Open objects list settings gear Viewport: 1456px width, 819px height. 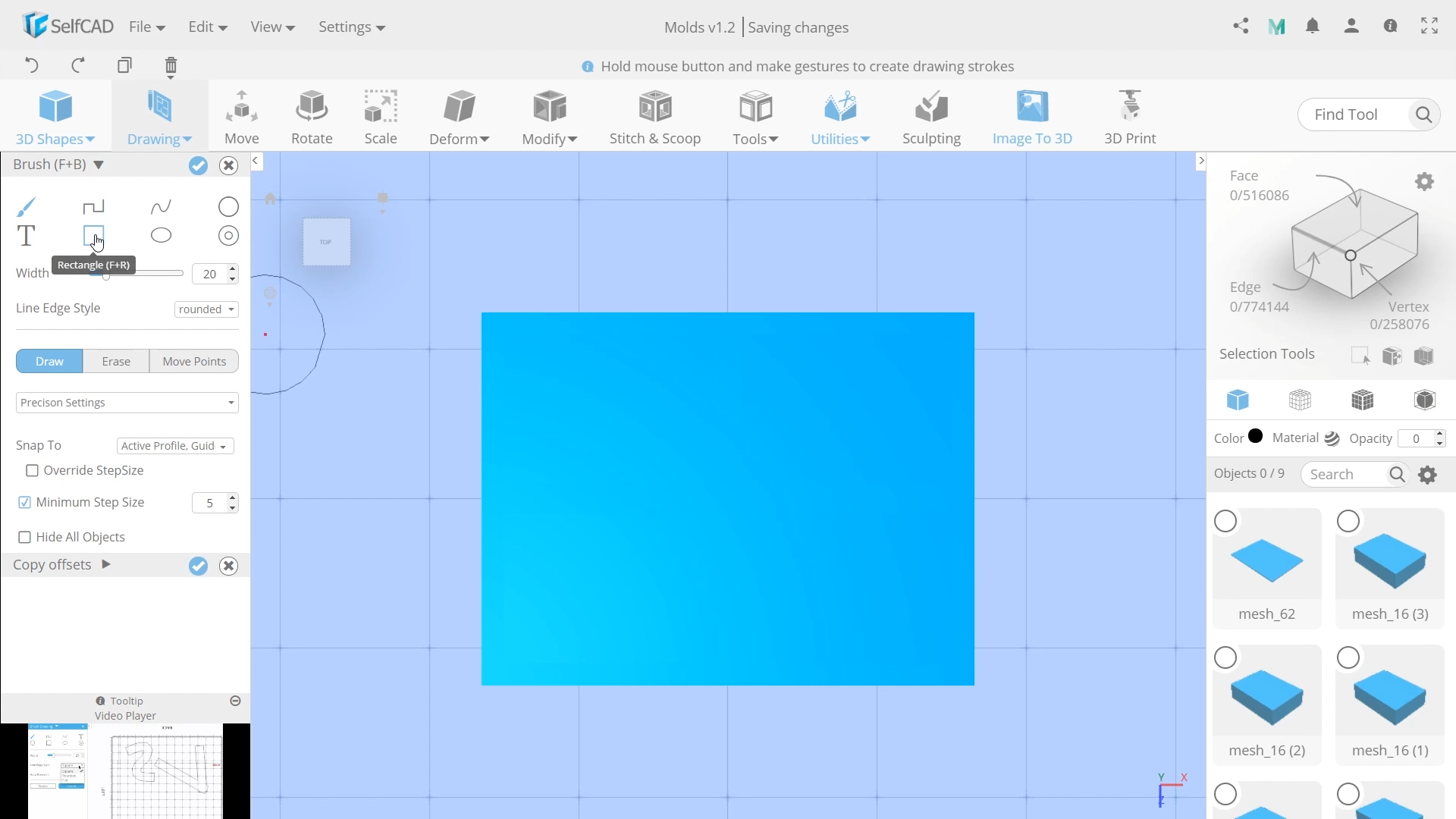tap(1428, 475)
